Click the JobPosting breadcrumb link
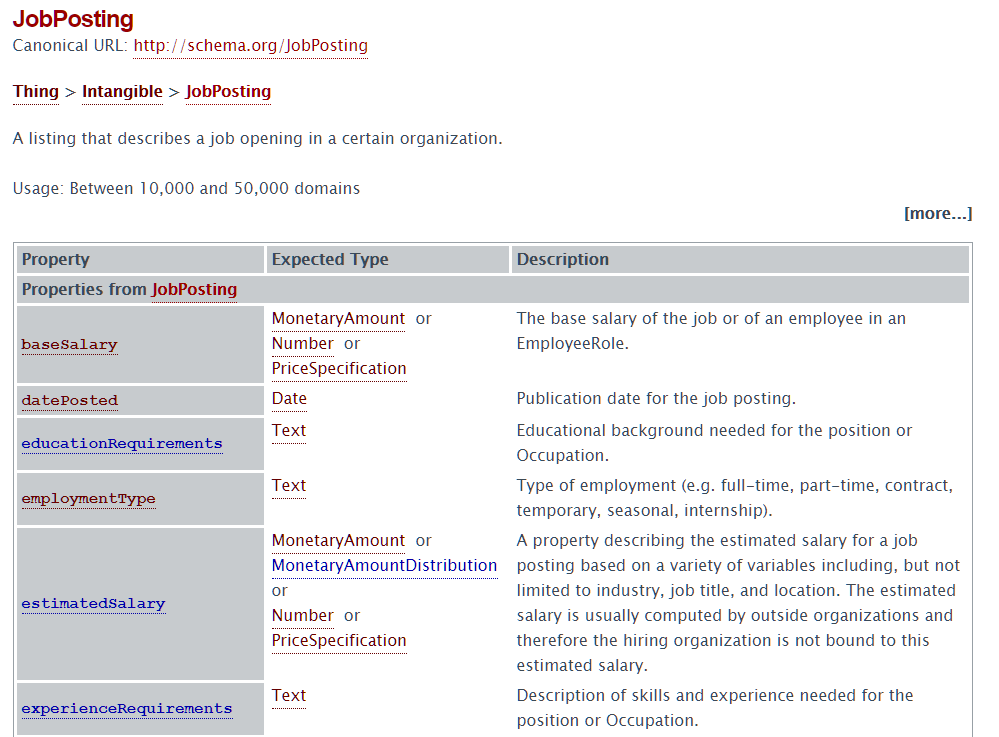Screen dimensions: 999x737 click(228, 92)
